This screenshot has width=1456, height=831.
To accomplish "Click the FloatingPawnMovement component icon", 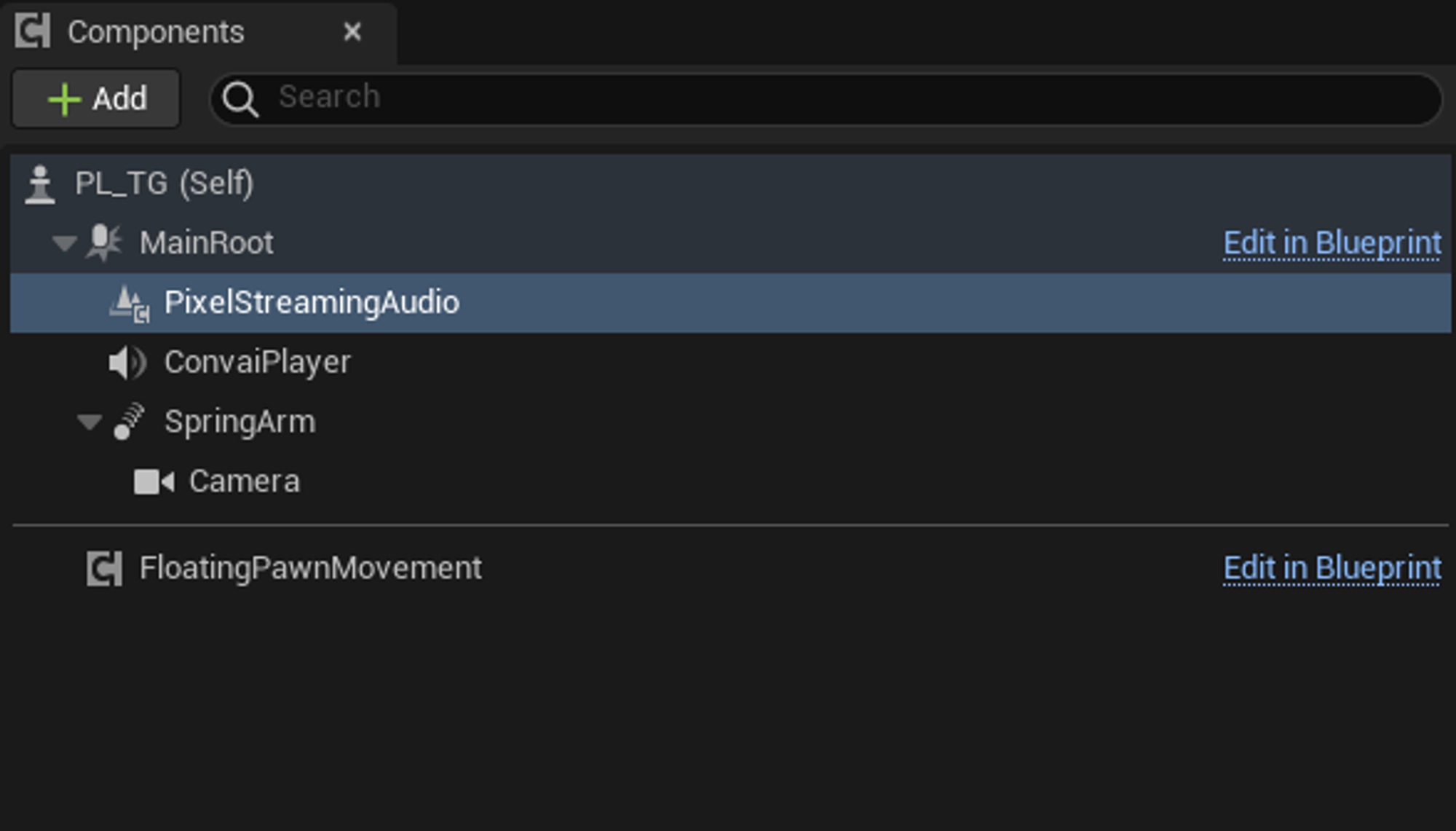I will point(105,568).
